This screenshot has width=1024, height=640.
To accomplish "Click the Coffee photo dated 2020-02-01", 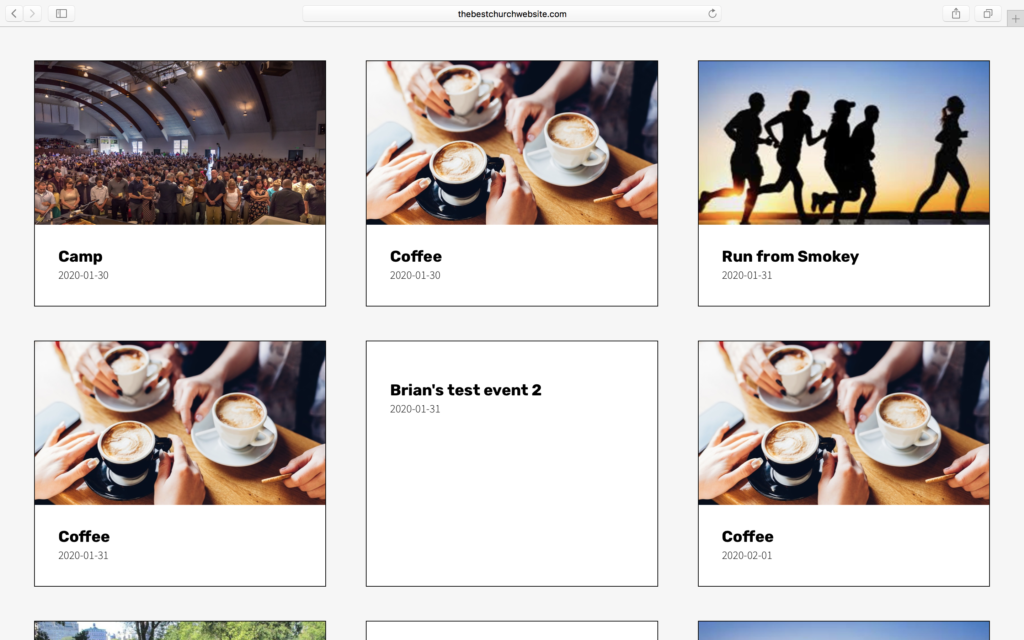I will pos(844,423).
